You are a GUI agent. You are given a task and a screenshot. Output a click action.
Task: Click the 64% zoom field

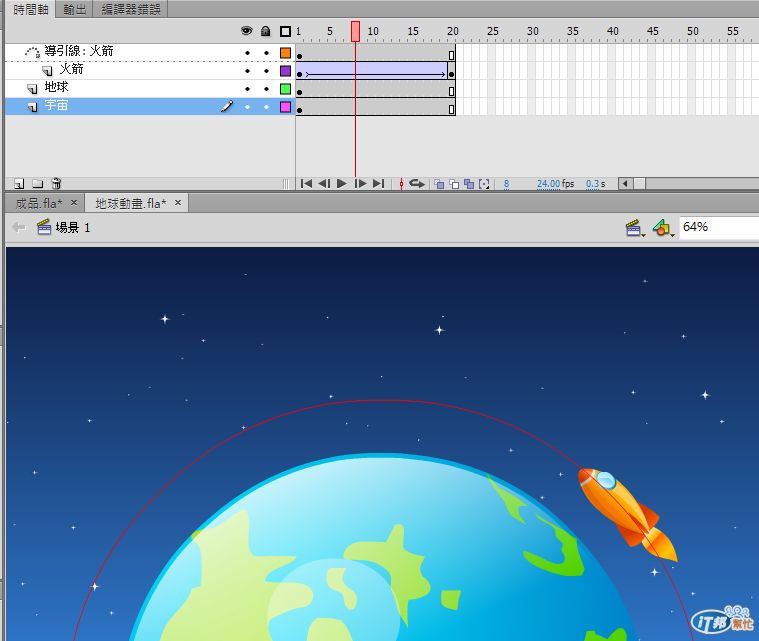click(719, 227)
